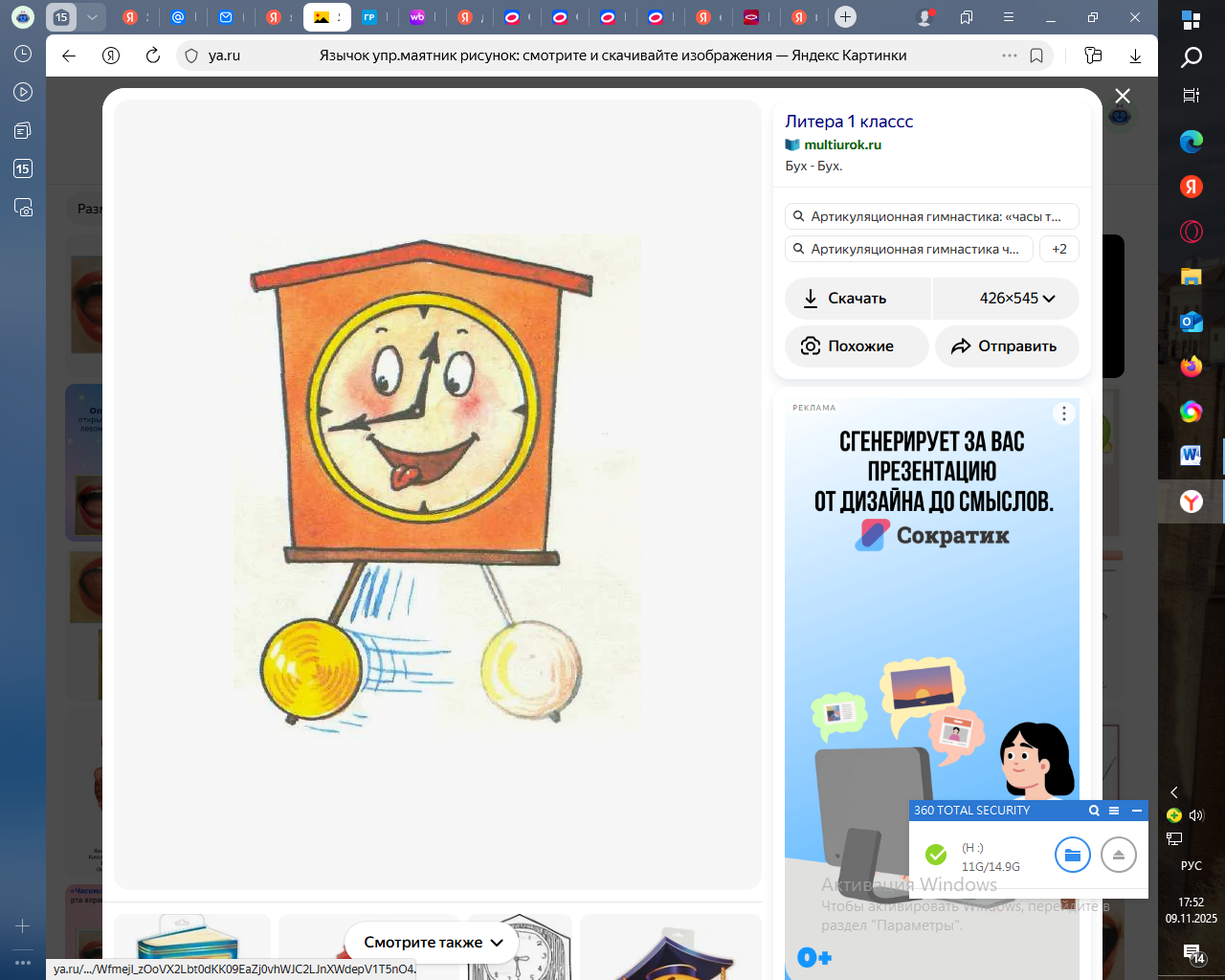Open the tab group dropdown arrow

pyautogui.click(x=92, y=17)
